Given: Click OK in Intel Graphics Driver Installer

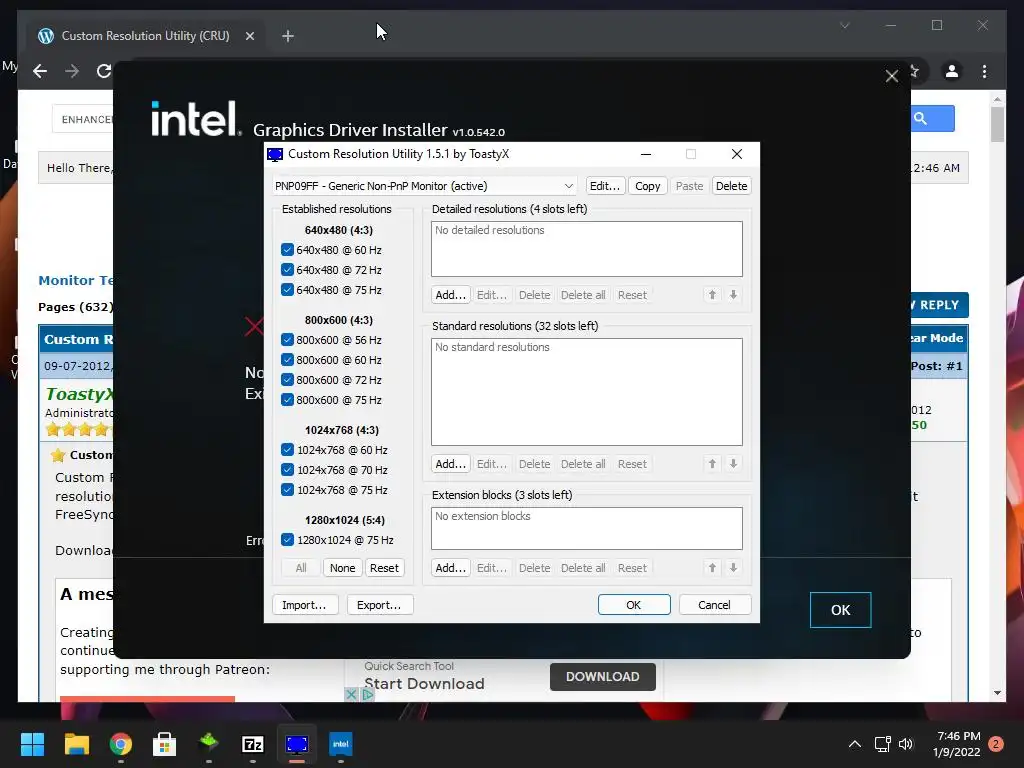Looking at the screenshot, I should pos(840,610).
